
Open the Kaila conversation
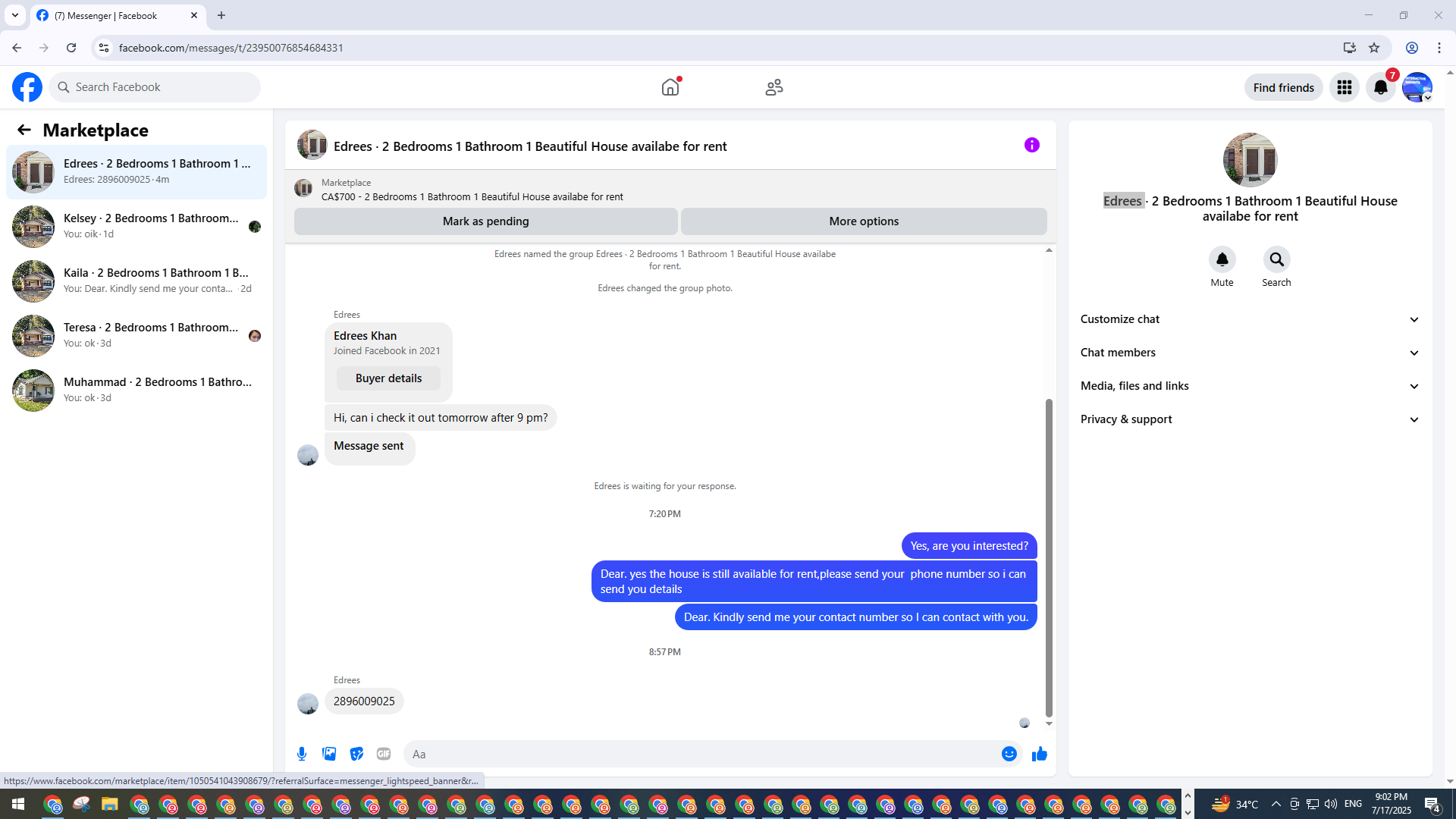[136, 281]
